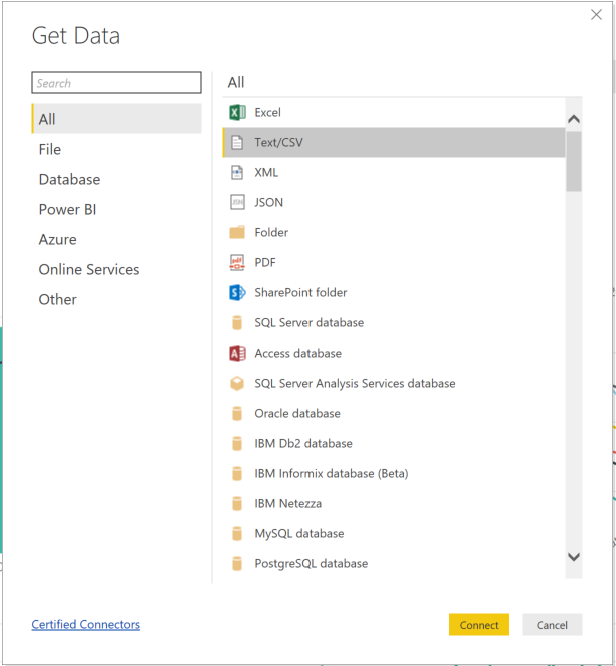Viewport: 616px width, 666px height.
Task: Click the scroll up arrow
Action: tap(574, 119)
